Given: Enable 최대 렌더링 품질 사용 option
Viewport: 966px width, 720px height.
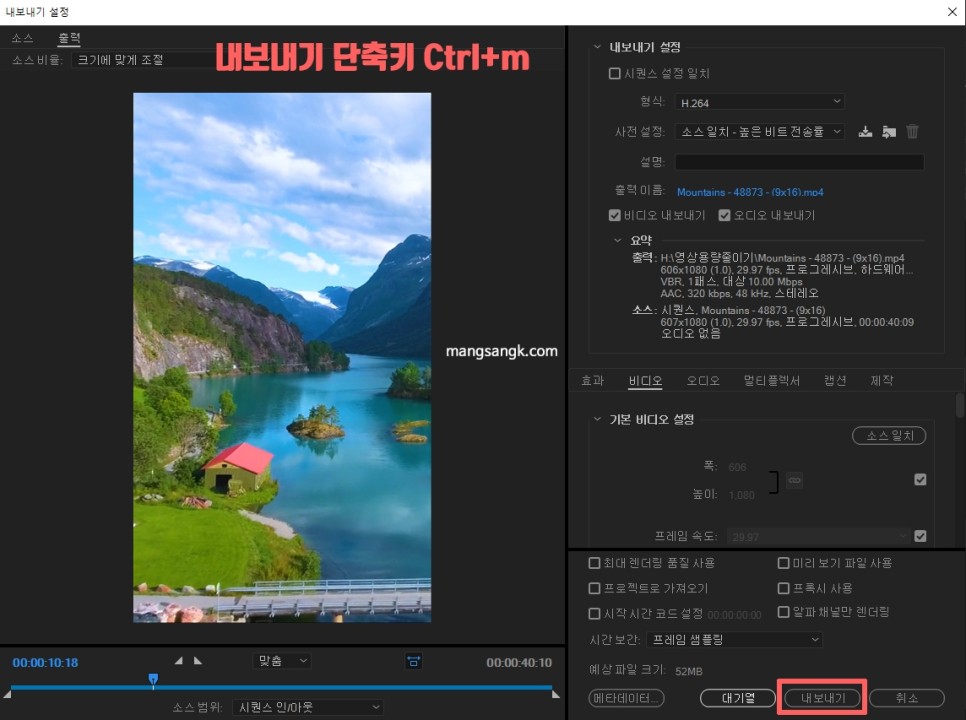Looking at the screenshot, I should pos(592,562).
